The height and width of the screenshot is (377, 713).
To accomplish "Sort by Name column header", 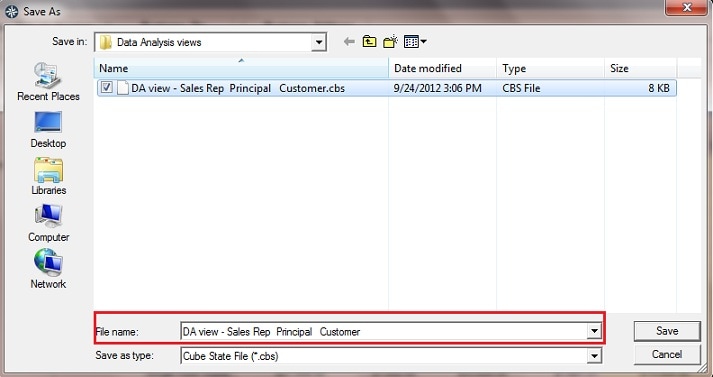I will click(241, 68).
